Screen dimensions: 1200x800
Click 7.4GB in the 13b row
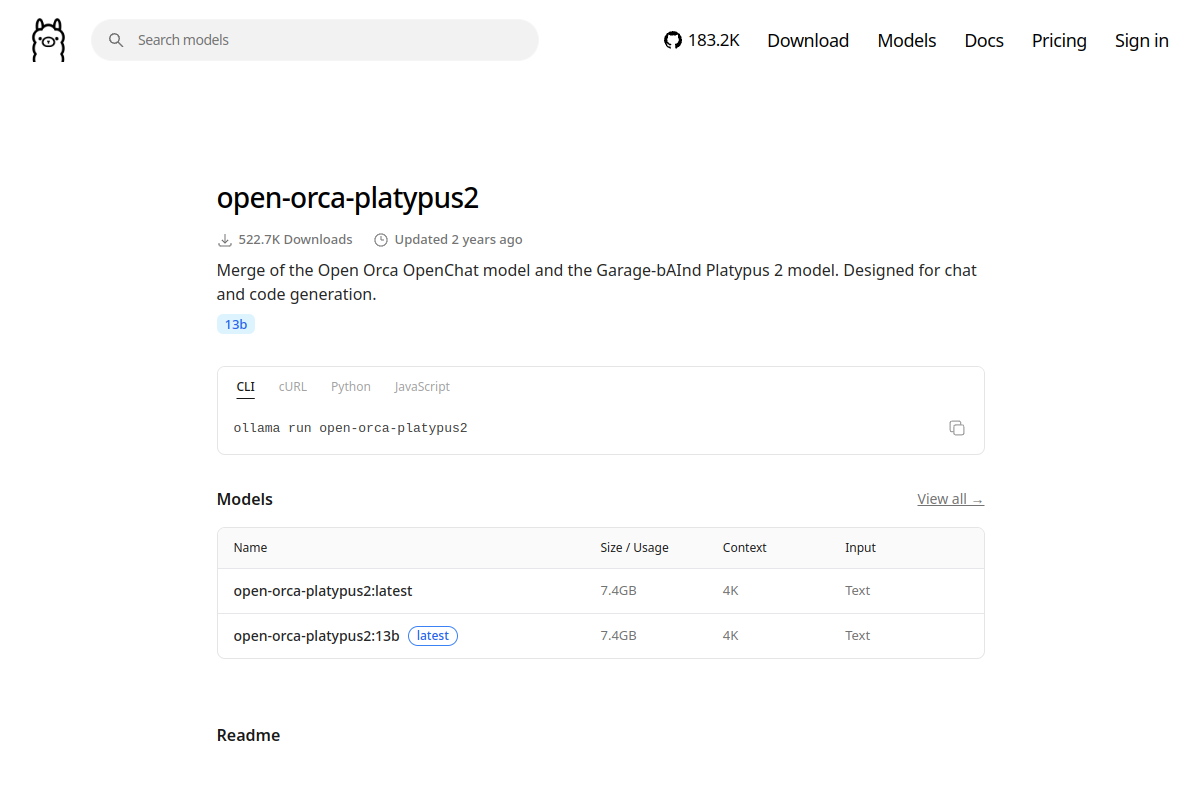coord(619,636)
